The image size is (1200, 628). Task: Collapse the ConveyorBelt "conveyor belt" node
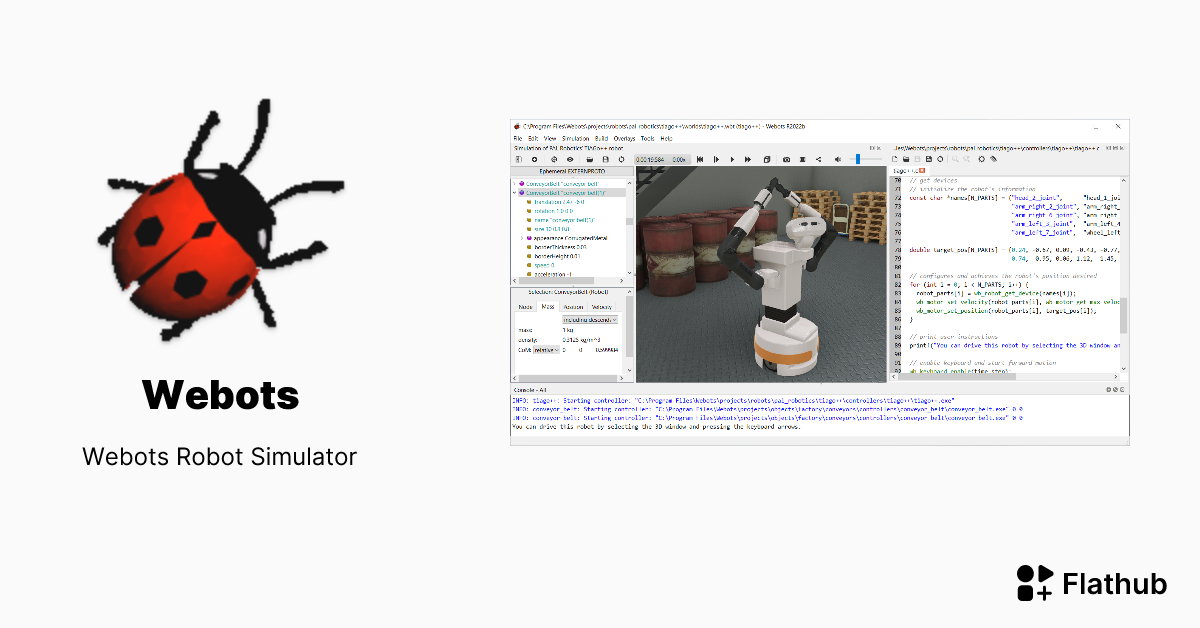514,192
